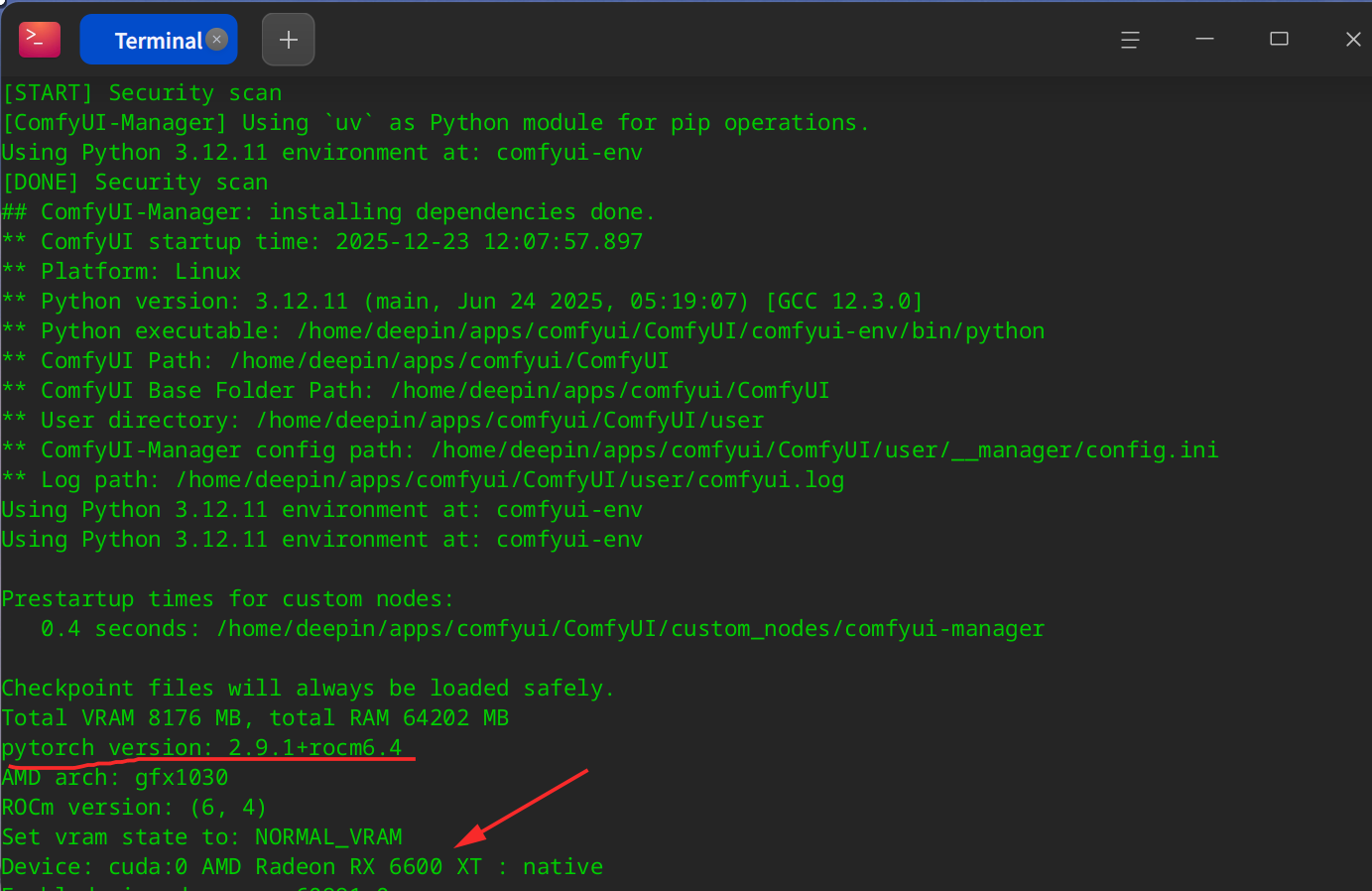Click the ComfyUI-Manager config.ini path line
The height and width of the screenshot is (891, 1372).
click(x=610, y=450)
